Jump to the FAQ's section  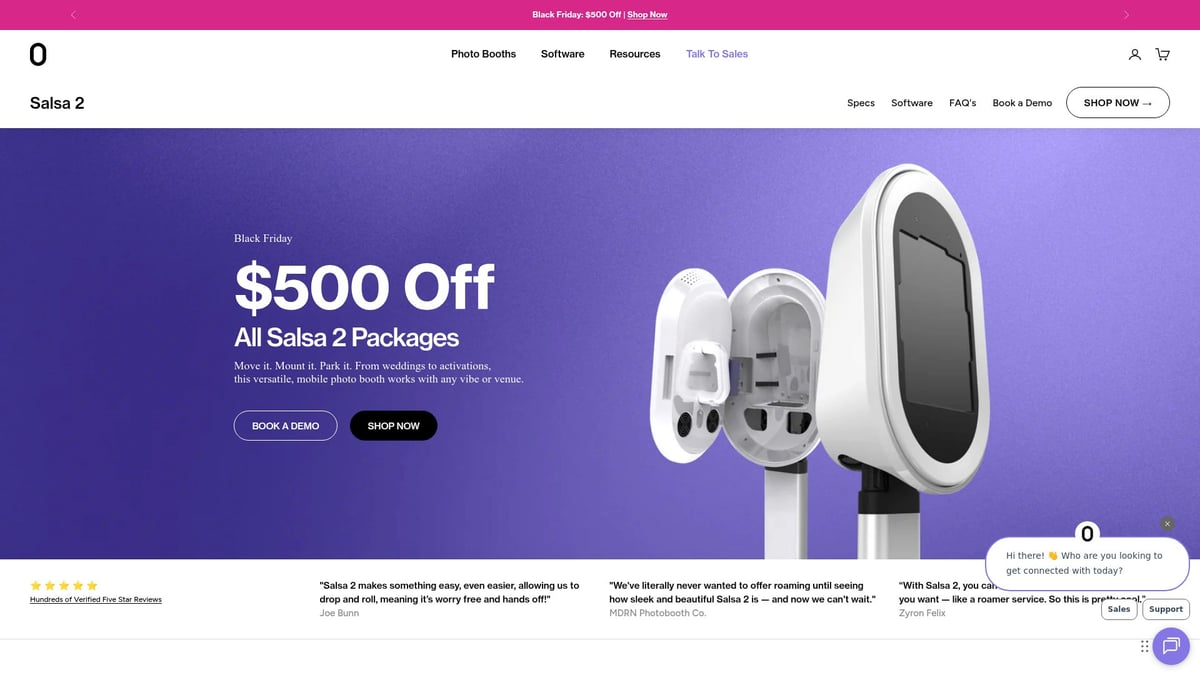962,103
